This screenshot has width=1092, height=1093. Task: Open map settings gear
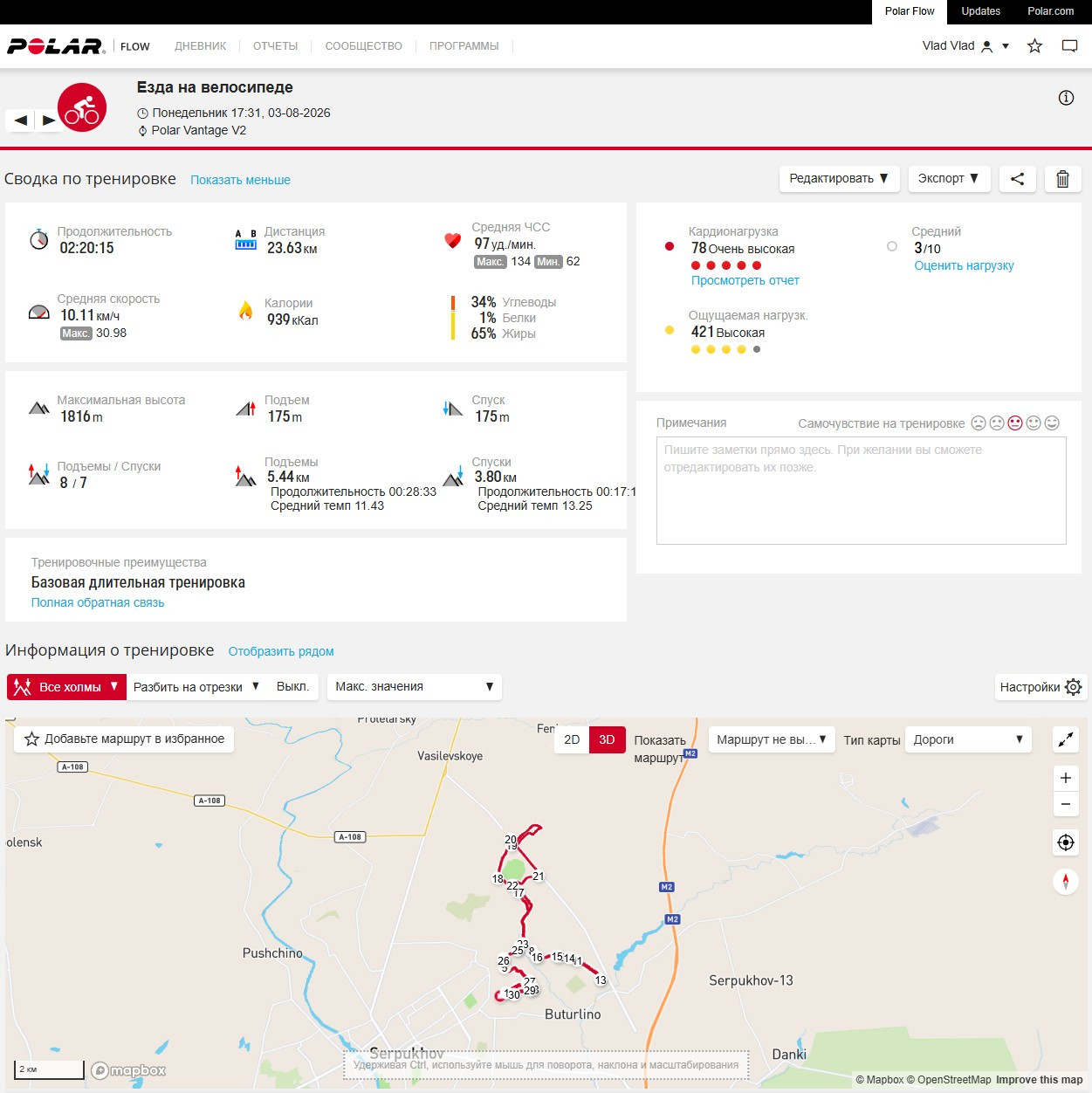tap(1074, 687)
